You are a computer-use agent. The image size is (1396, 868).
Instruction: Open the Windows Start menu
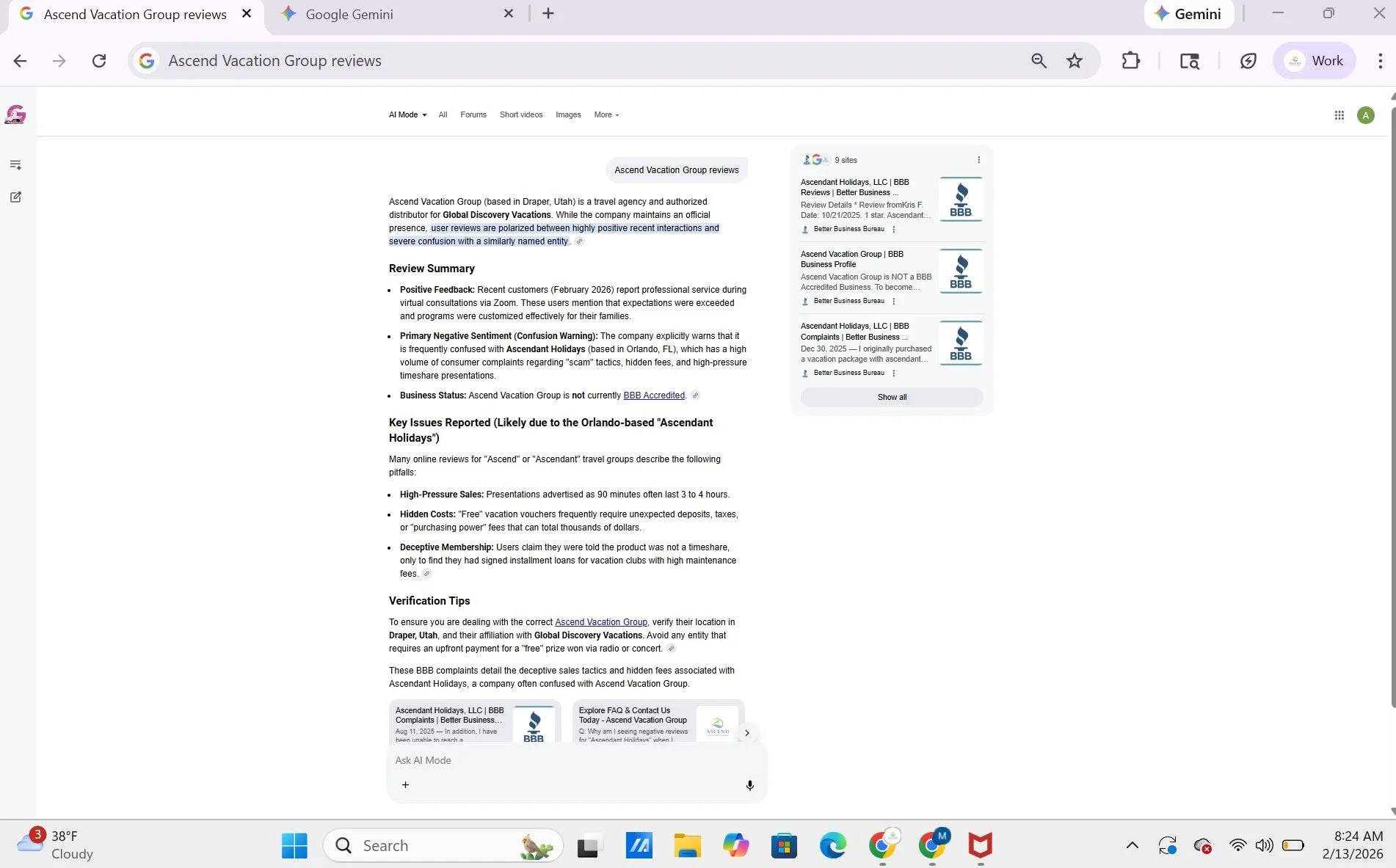pos(294,846)
